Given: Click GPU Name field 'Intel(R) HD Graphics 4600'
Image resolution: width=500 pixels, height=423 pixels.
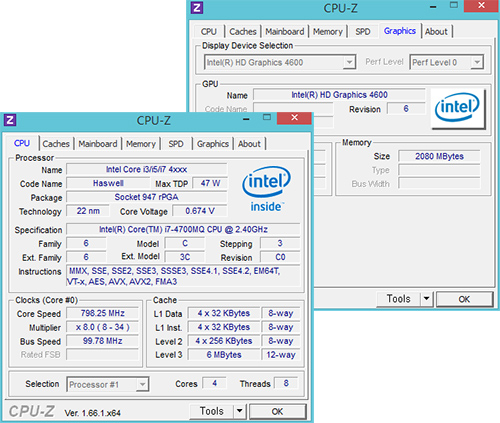Looking at the screenshot, I should click(x=339, y=95).
